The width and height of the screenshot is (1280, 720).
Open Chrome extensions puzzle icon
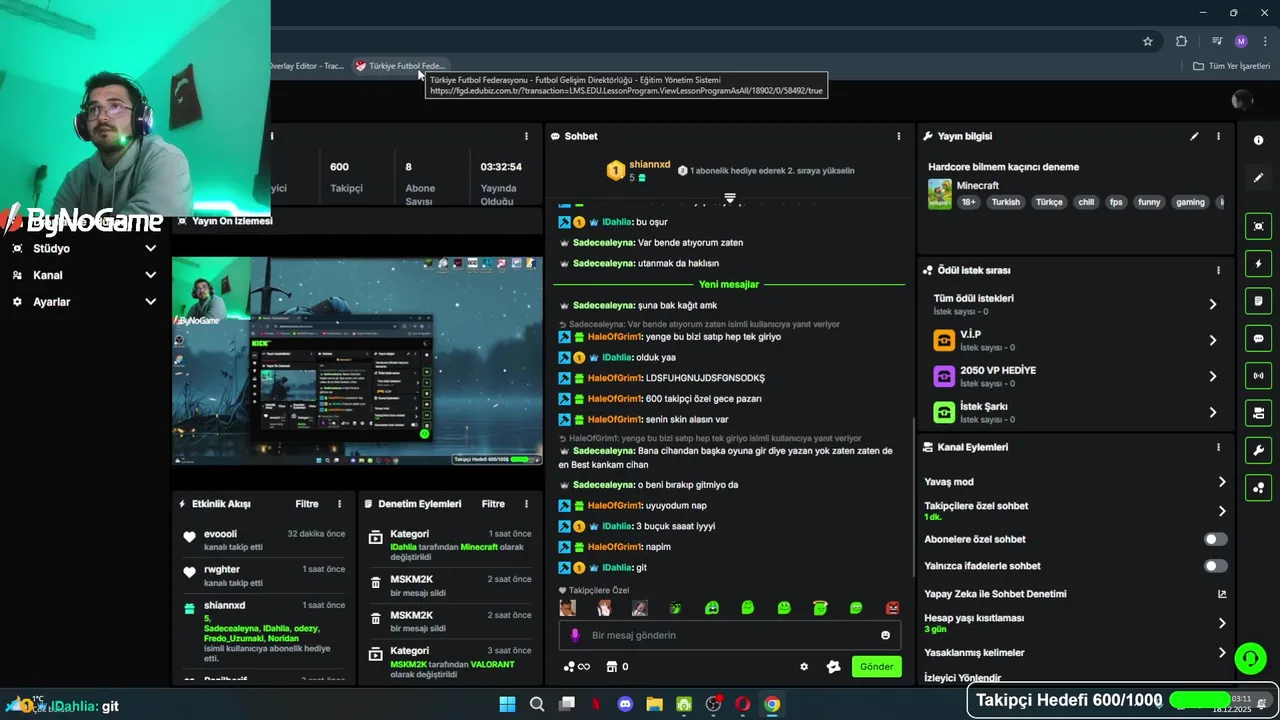tap(1181, 41)
